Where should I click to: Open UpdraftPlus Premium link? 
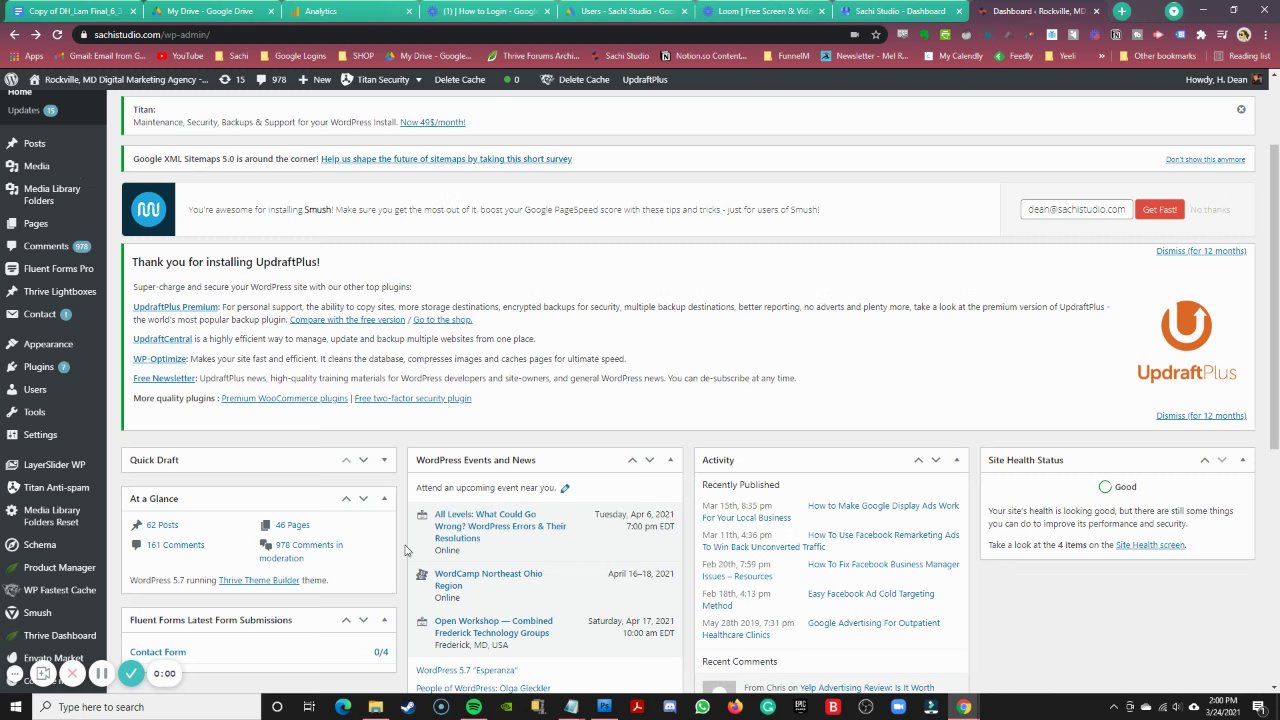(x=175, y=307)
